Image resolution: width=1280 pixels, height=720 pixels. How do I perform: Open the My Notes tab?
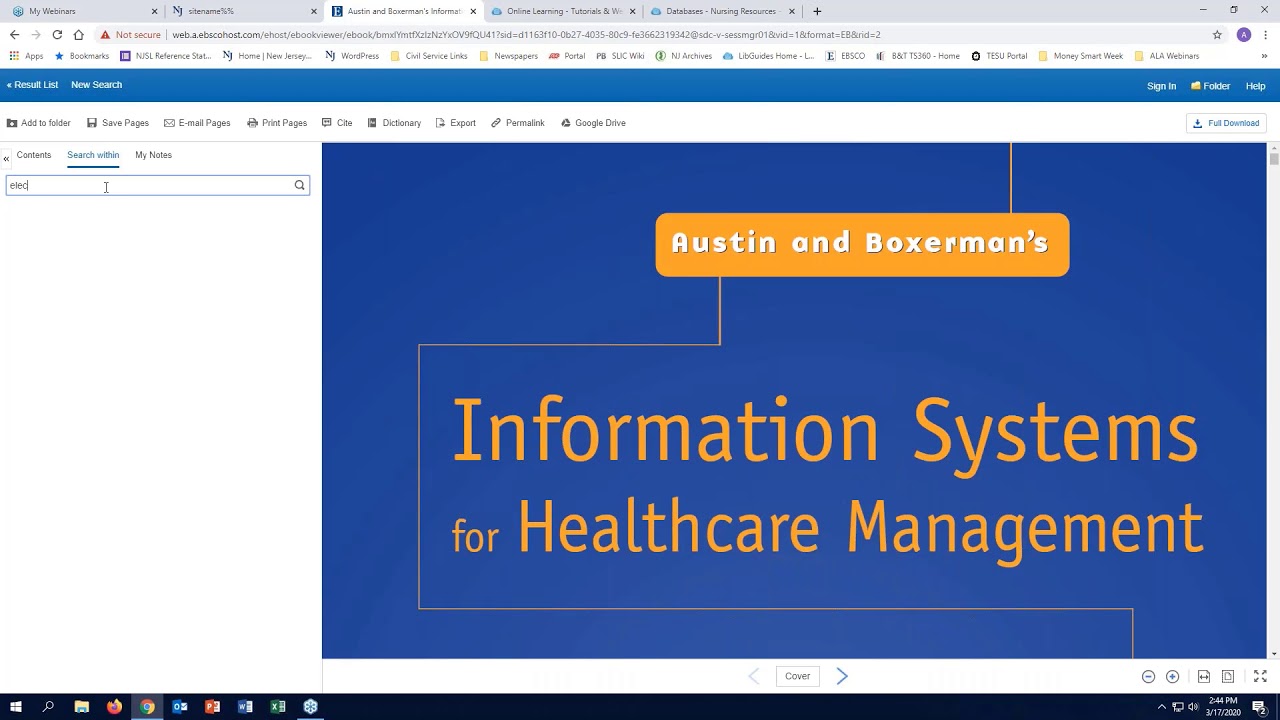click(x=153, y=155)
